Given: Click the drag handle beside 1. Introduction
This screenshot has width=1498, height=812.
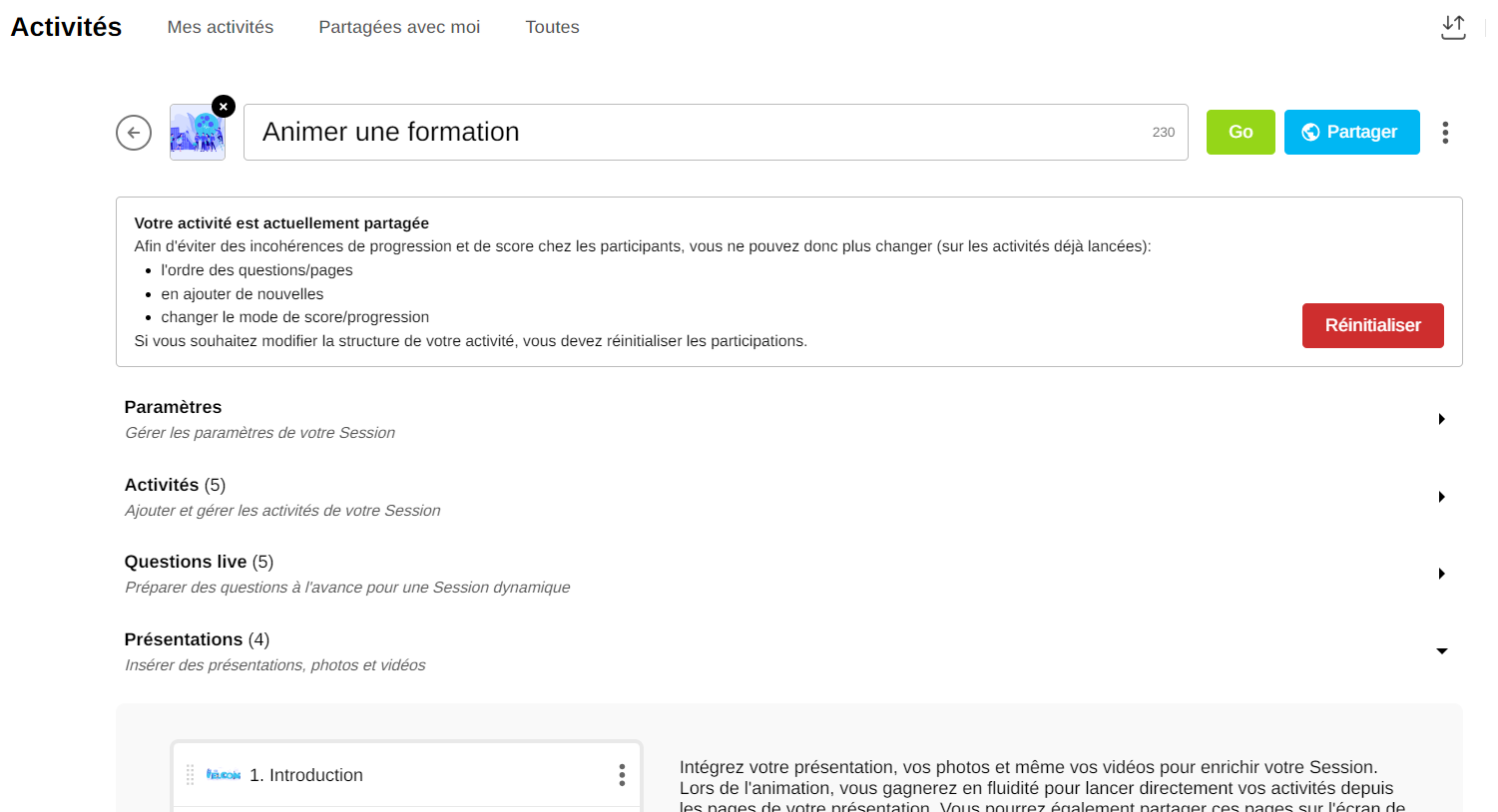Looking at the screenshot, I should [x=190, y=775].
